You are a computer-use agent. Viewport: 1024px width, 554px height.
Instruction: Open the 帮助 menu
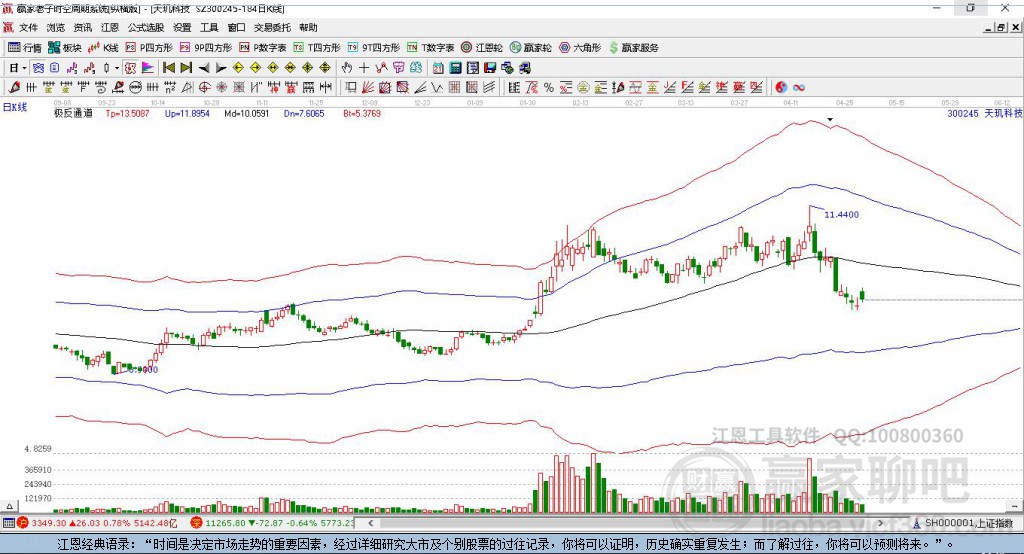[x=308, y=27]
